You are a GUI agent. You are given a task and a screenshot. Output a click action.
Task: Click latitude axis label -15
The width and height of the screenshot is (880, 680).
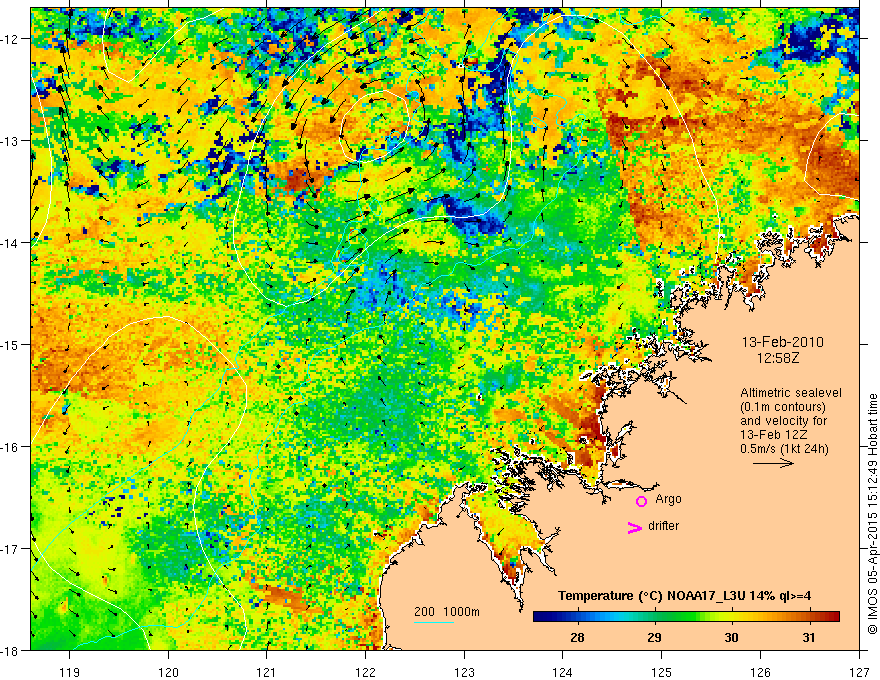tap(11, 345)
